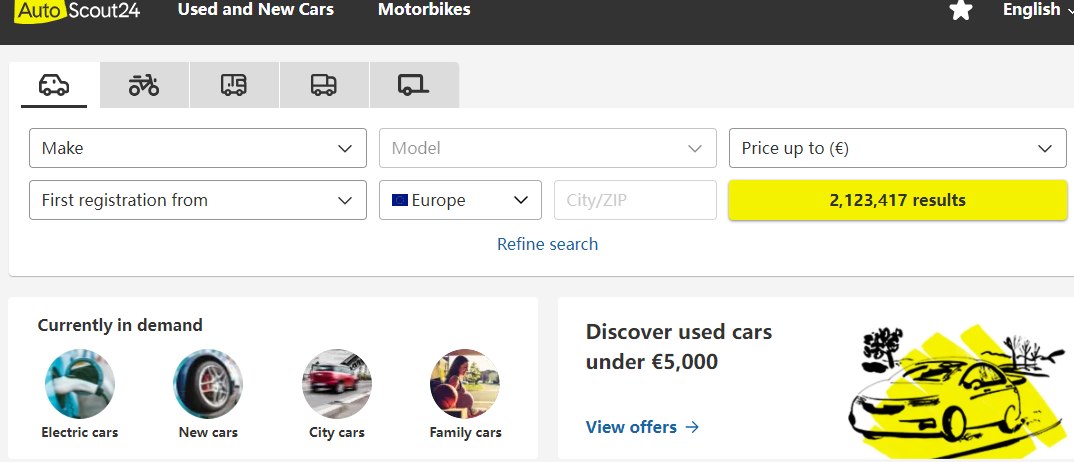Open the Used and New Cars menu

(256, 10)
